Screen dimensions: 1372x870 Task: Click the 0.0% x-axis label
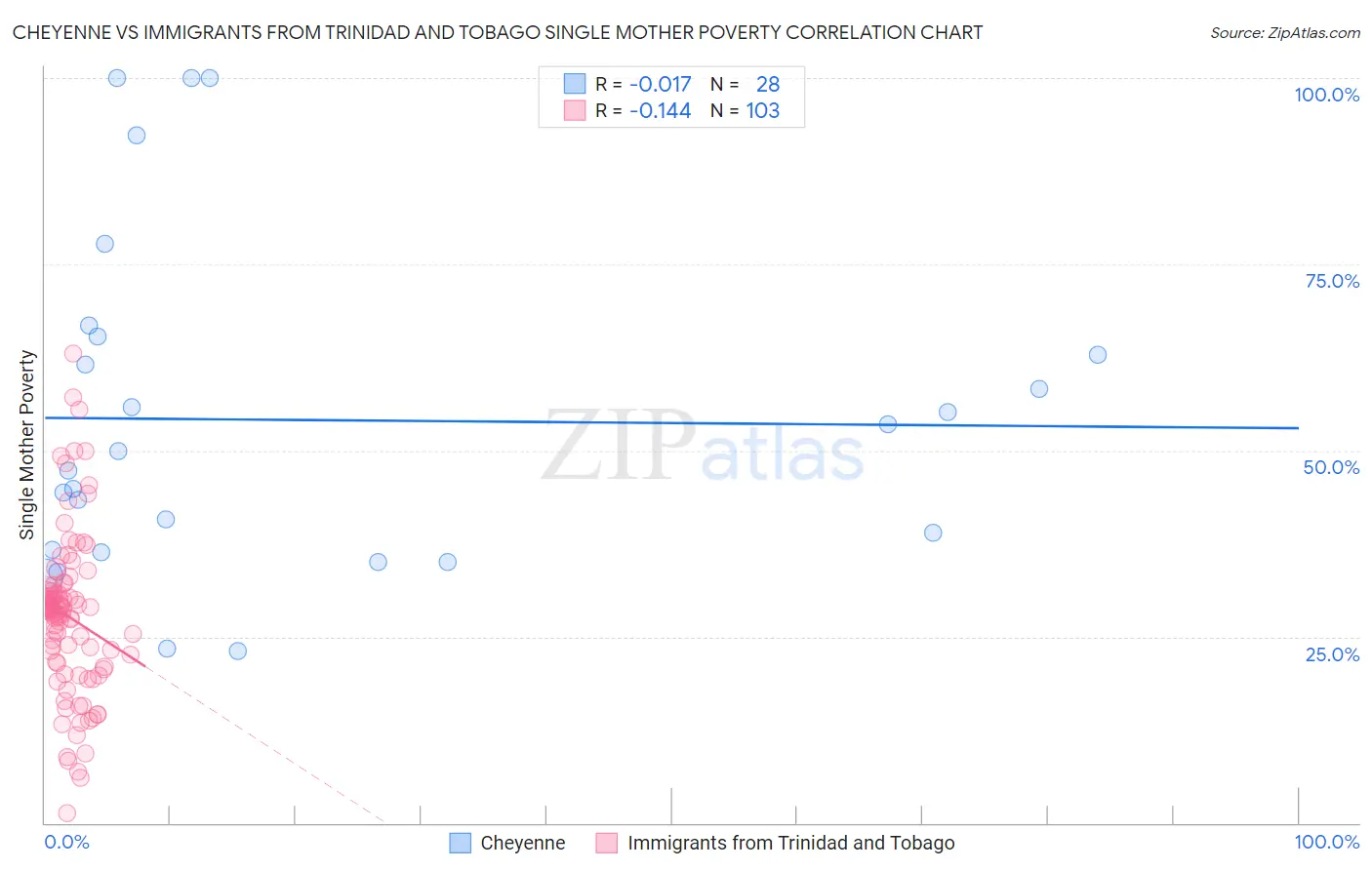point(66,842)
